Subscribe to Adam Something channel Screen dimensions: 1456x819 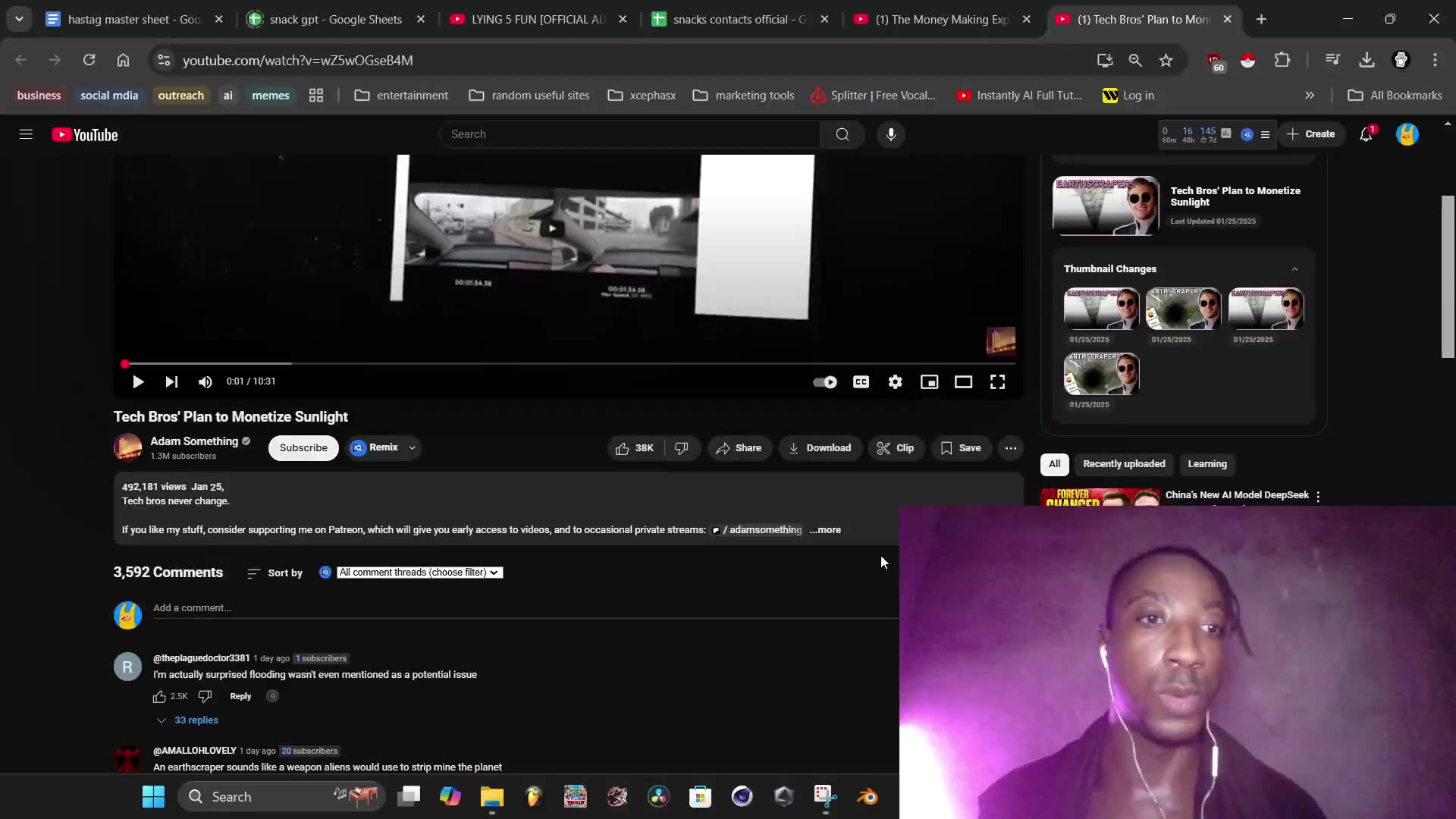(x=303, y=448)
